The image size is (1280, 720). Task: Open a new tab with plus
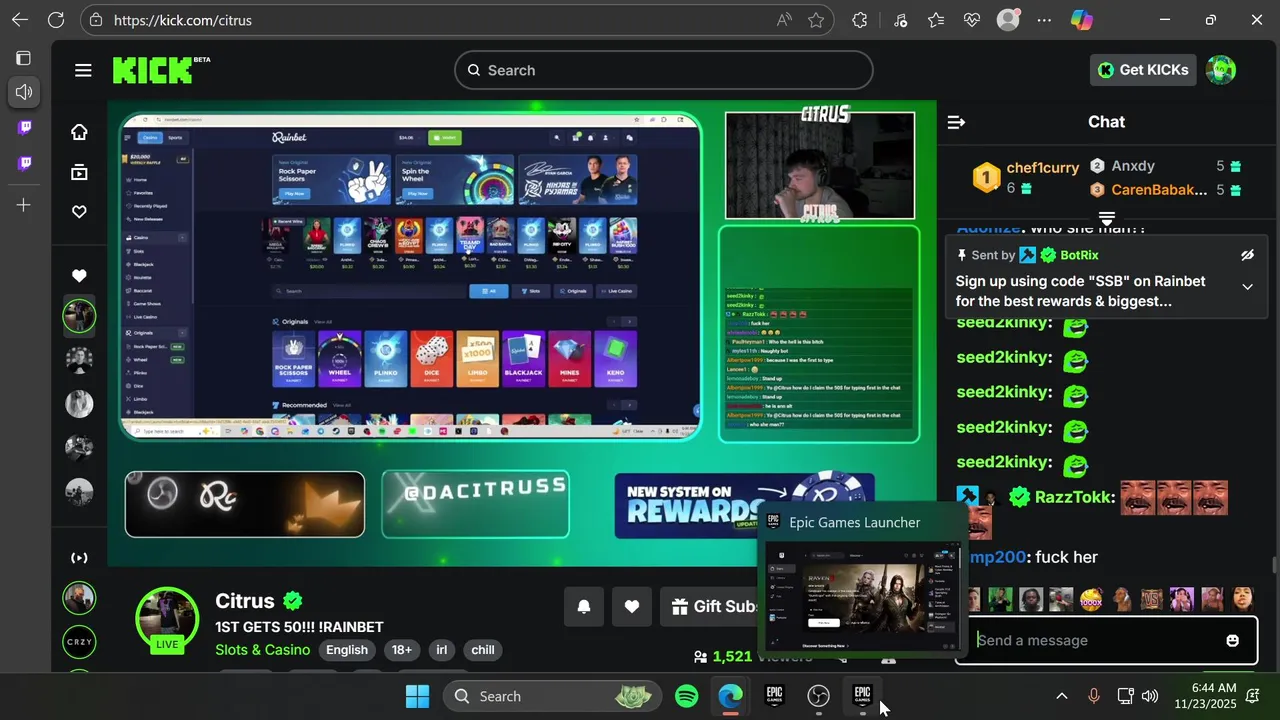click(x=24, y=205)
